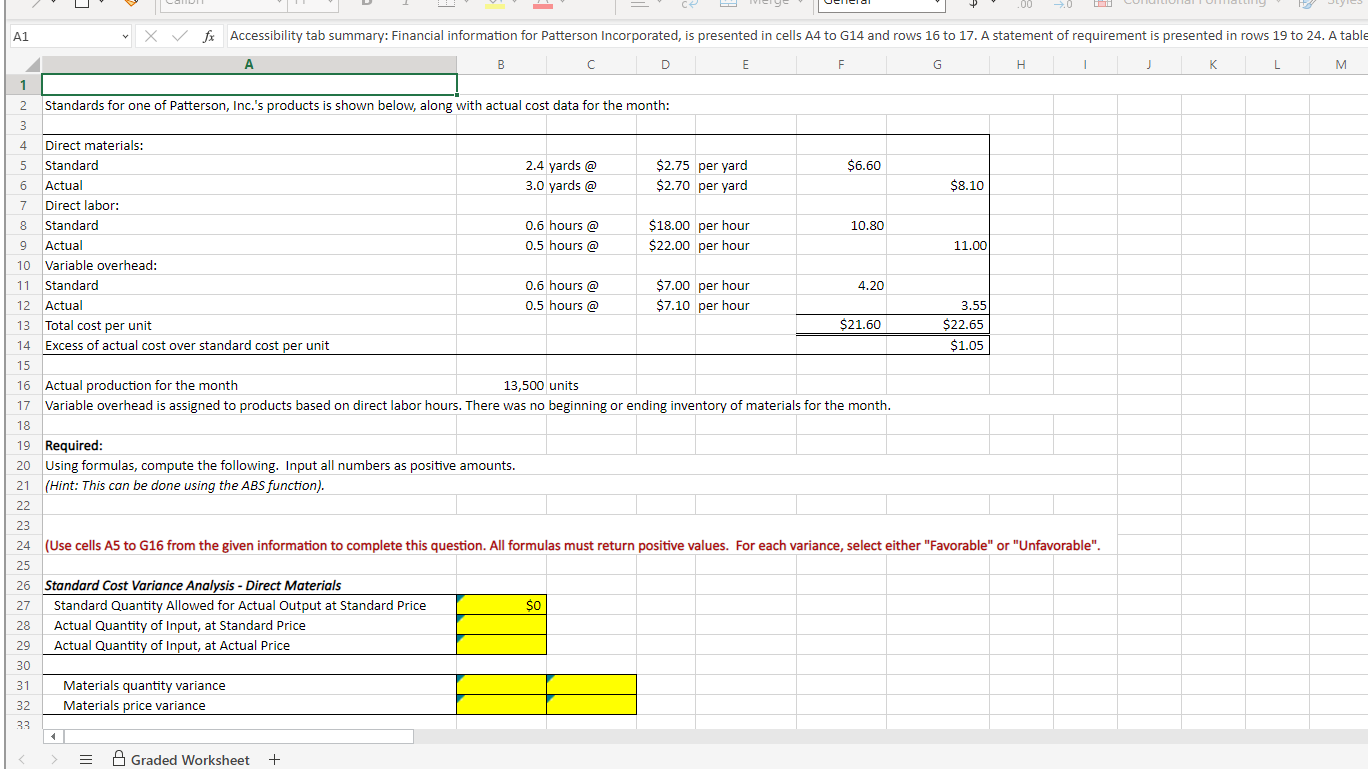Select the $22.00 per hour rate cell
The width and height of the screenshot is (1368, 769).
[x=665, y=245]
